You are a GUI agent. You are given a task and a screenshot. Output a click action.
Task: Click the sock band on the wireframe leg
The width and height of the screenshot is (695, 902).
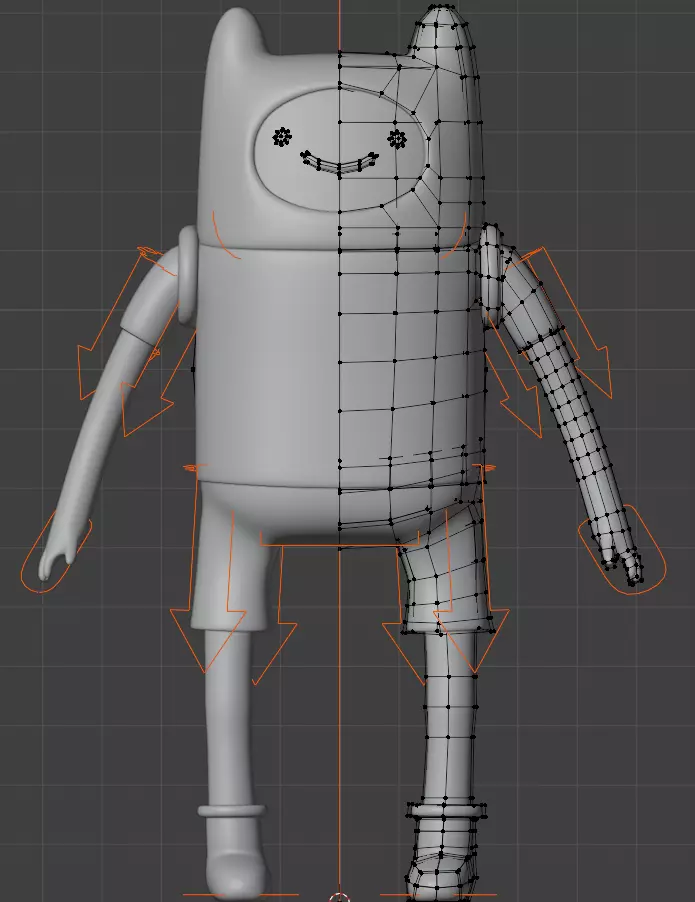(x=447, y=811)
